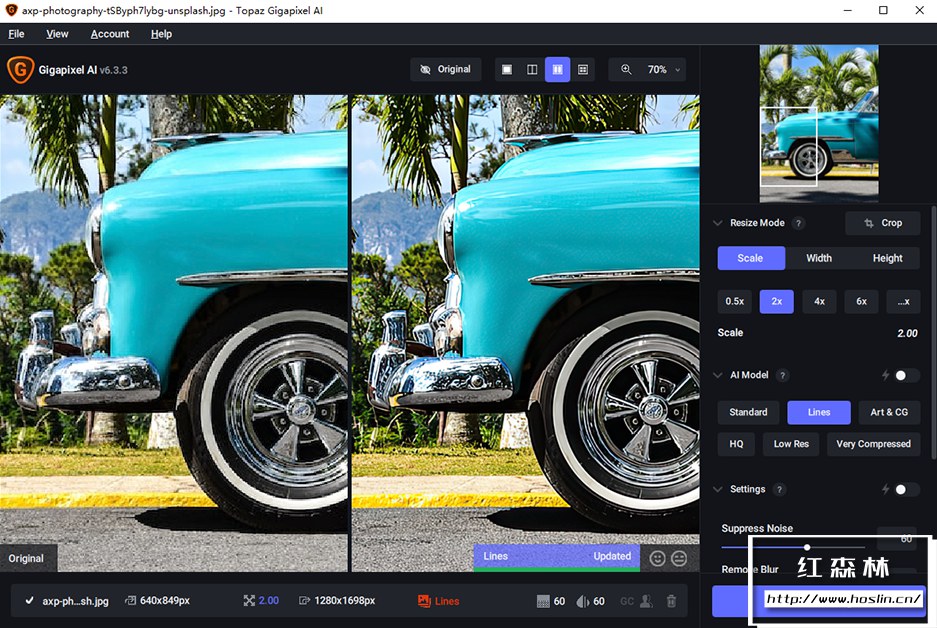
Task: Open the File menu
Action: [x=16, y=33]
